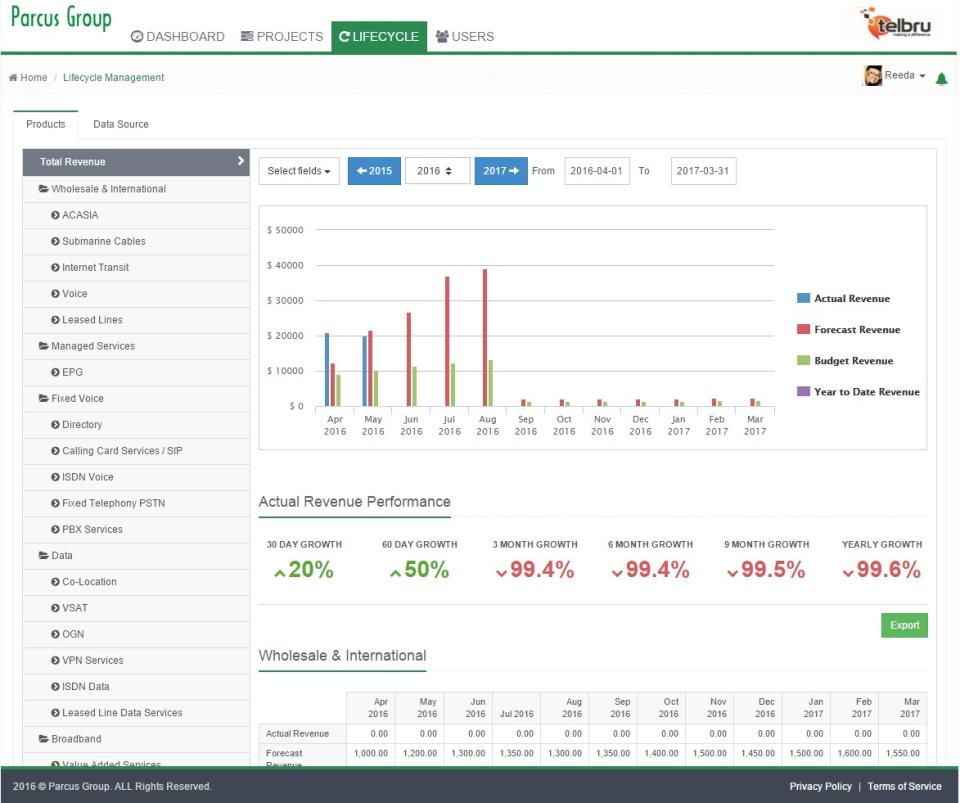Click the telbru logo
Screen dimensions: 960x803
click(x=895, y=23)
